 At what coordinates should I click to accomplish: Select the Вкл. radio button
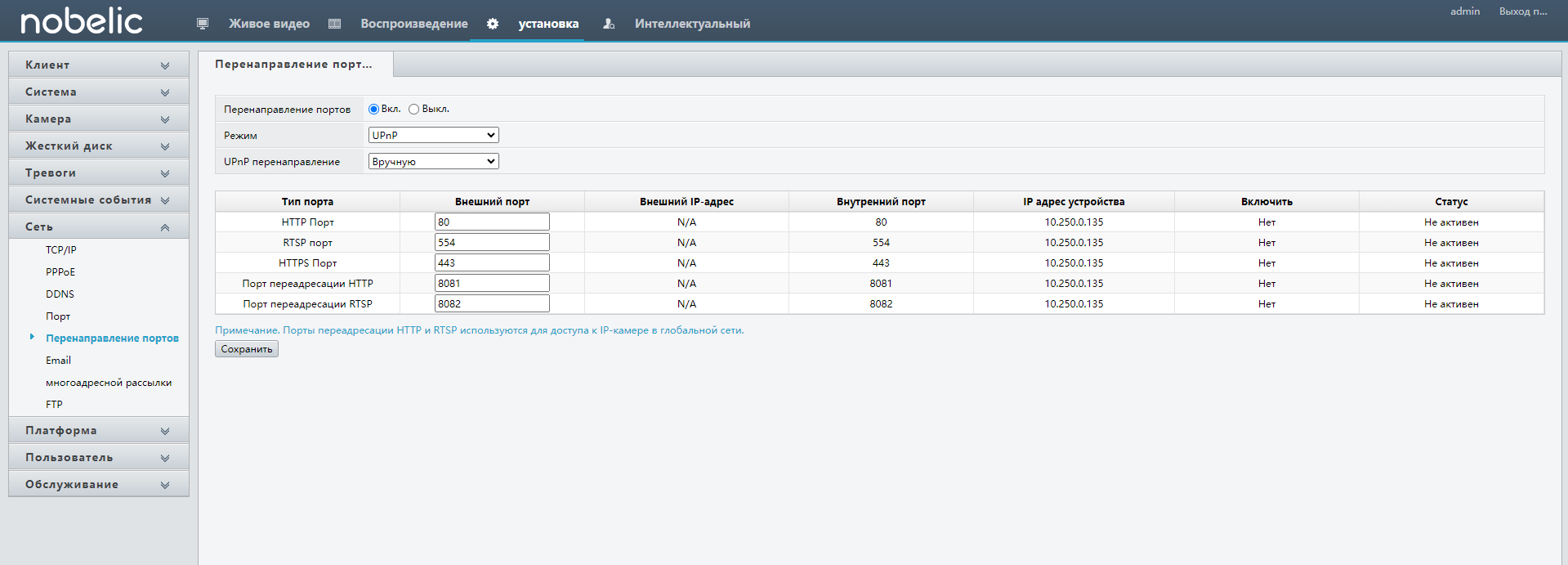click(374, 109)
